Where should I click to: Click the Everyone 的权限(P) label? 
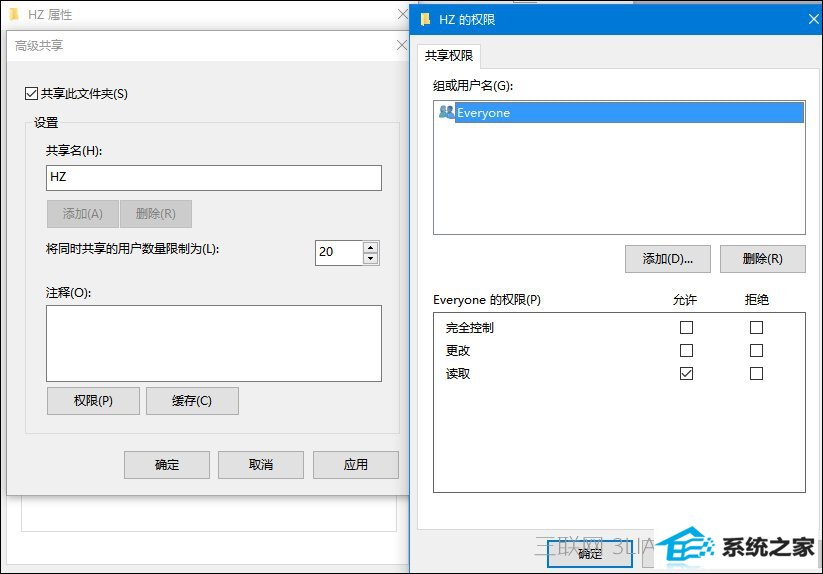click(x=487, y=300)
